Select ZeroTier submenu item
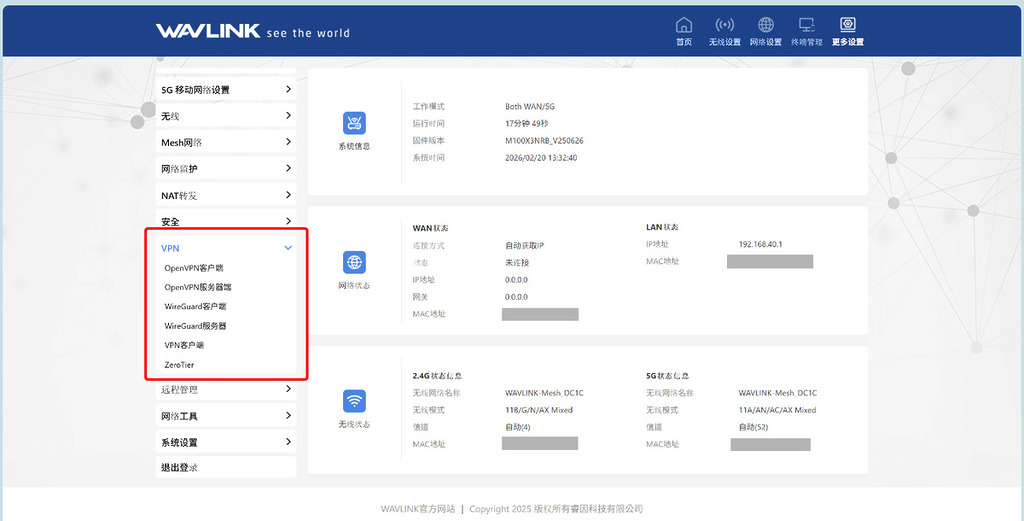 click(x=179, y=365)
